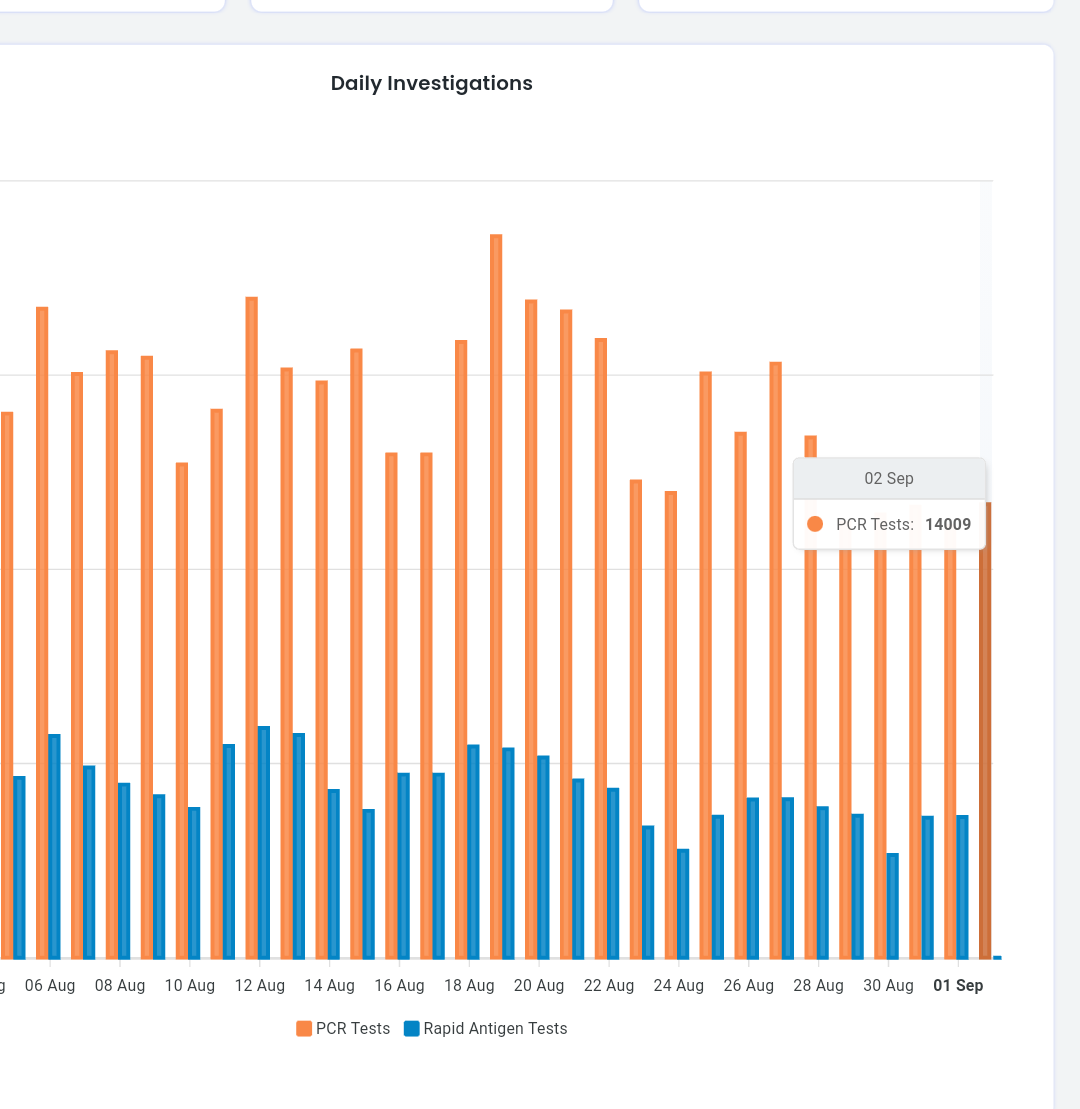Click the 06 Aug x-axis label
The height and width of the screenshot is (1109, 1080).
click(50, 985)
